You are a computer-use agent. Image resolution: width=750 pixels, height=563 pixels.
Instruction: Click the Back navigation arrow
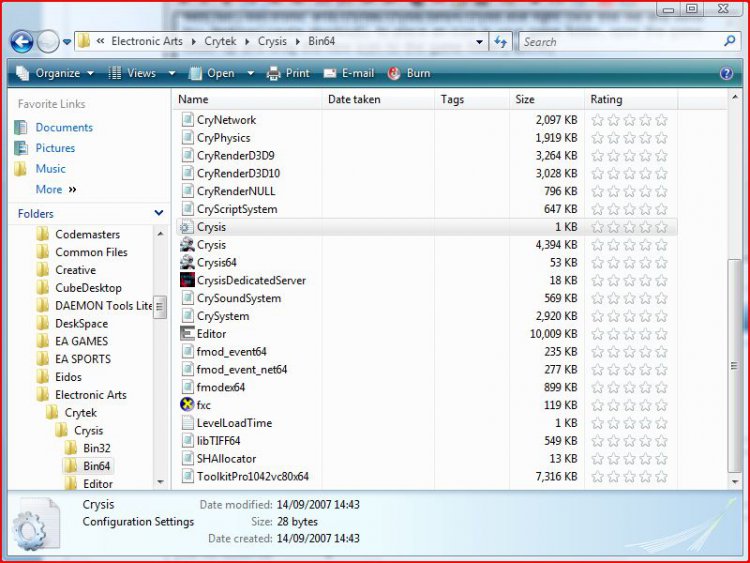[22, 42]
